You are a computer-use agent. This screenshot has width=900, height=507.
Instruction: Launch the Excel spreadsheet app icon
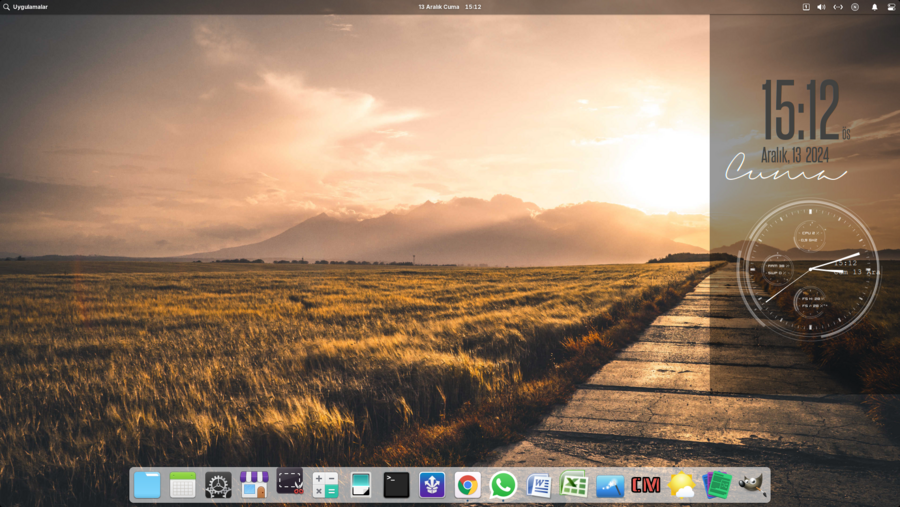pos(574,485)
